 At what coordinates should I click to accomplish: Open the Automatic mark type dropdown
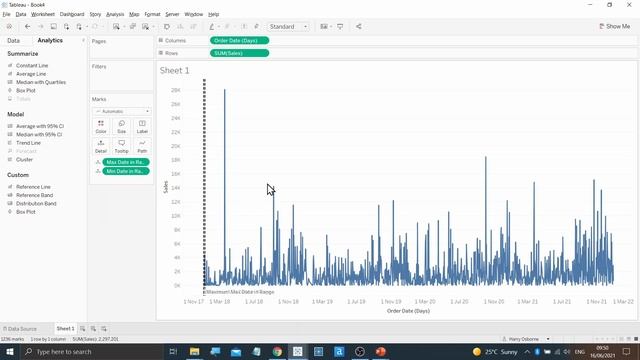[x=122, y=111]
